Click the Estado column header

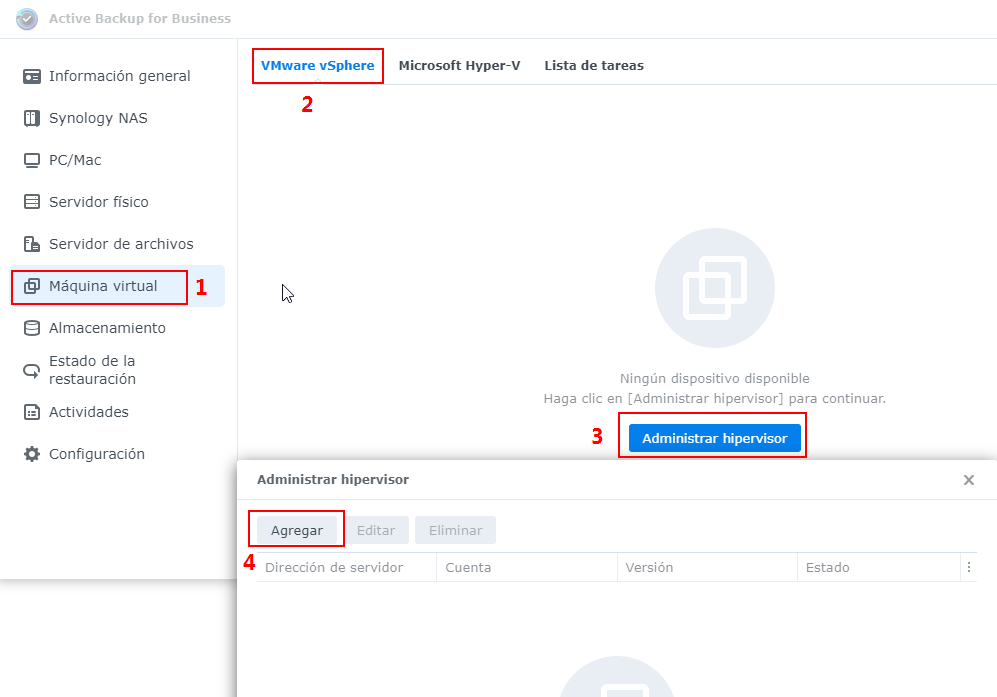827,567
